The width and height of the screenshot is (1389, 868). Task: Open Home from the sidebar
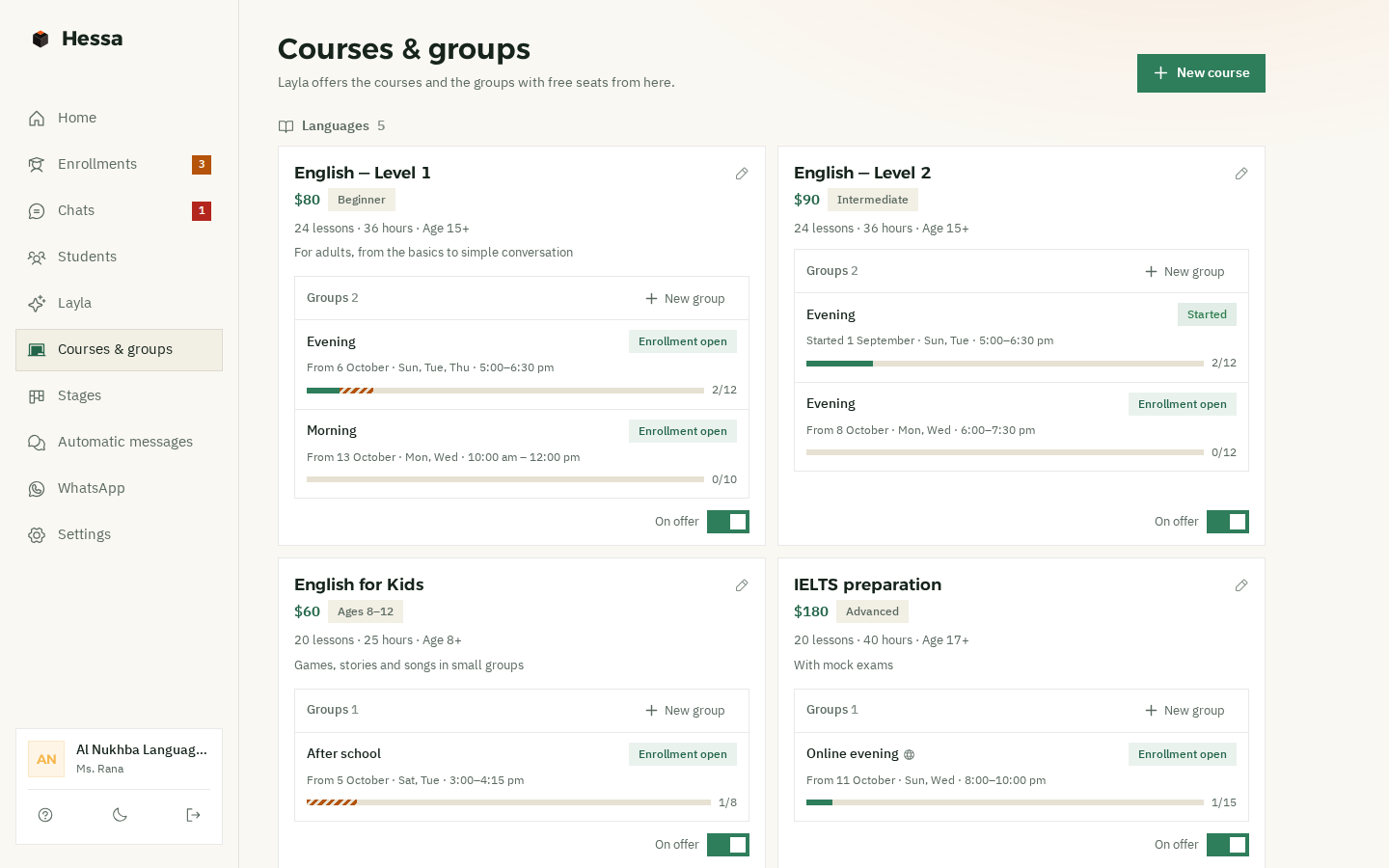119,118
